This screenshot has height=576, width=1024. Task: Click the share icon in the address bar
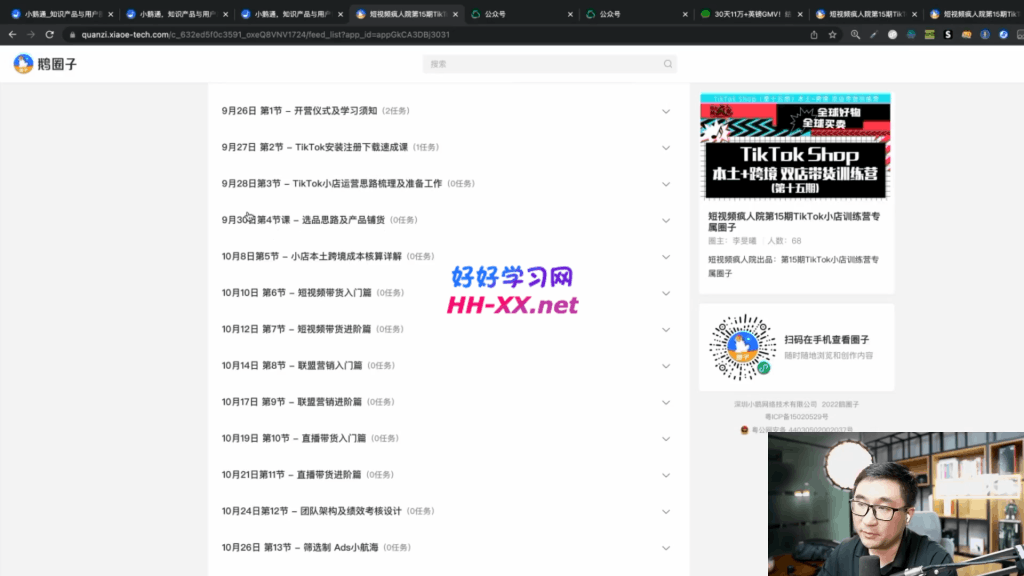pos(814,35)
